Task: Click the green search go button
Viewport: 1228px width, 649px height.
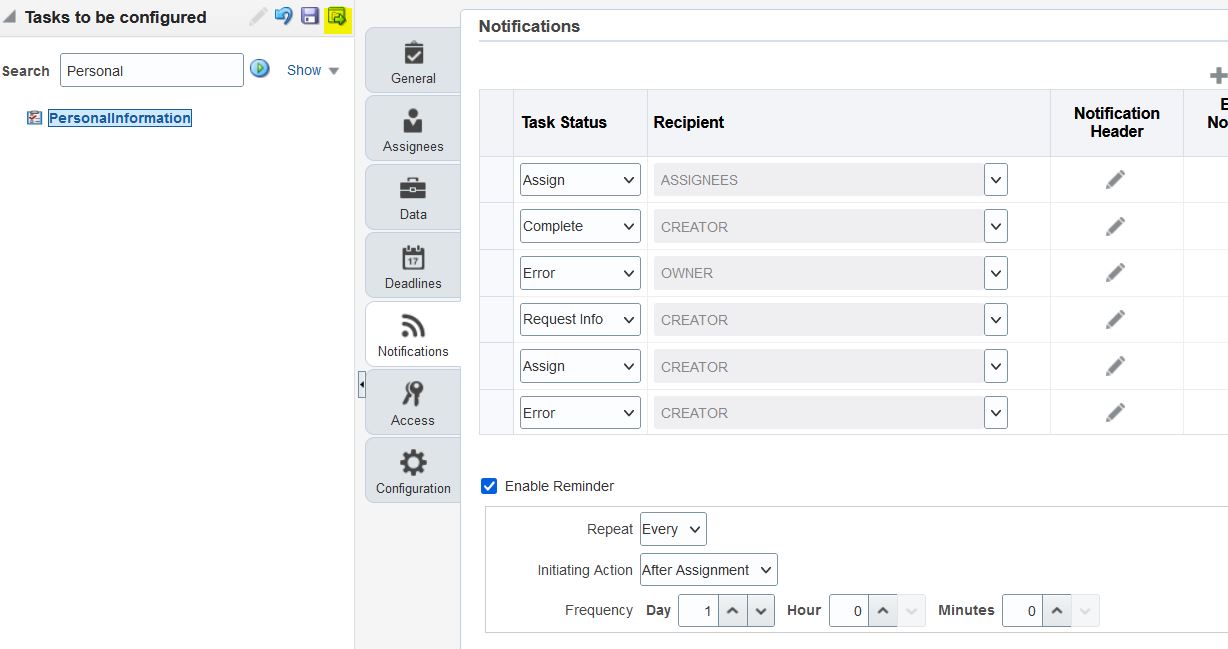Action: (260, 69)
